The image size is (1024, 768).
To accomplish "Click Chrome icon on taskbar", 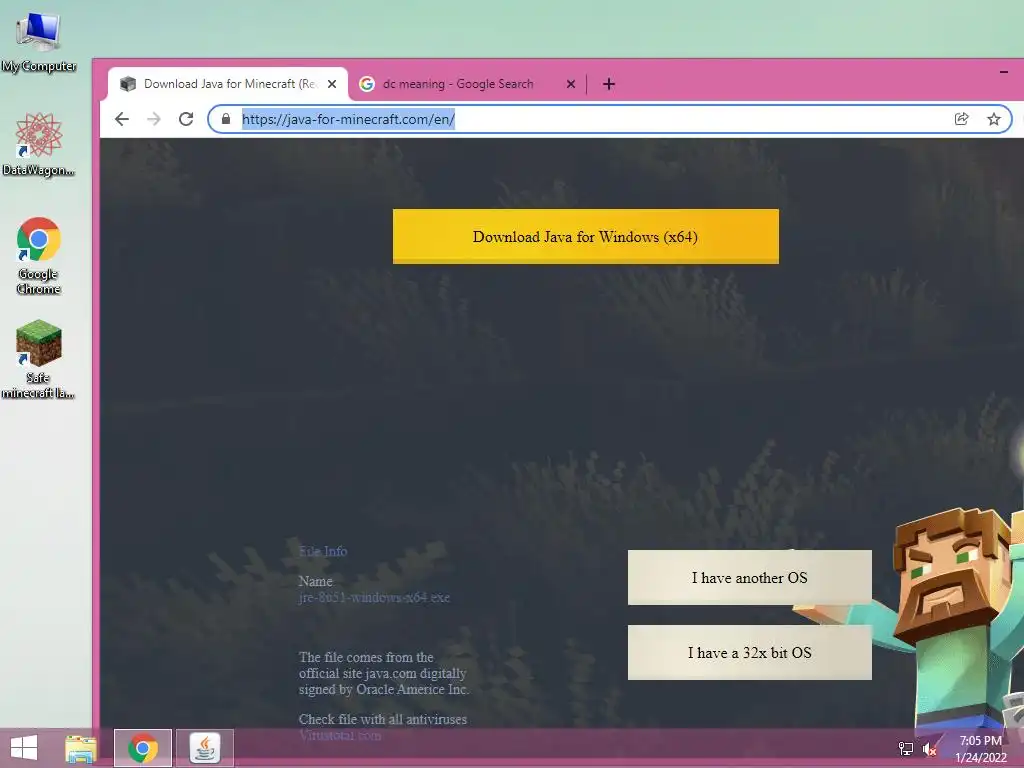I will tap(143, 748).
